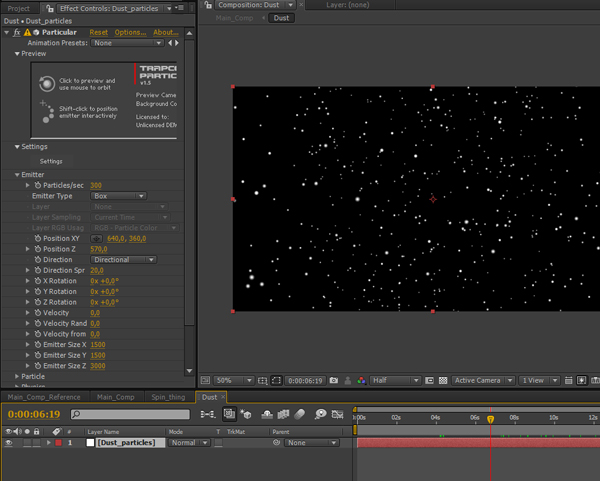600x481 pixels.
Task: Expand the Particle section
Action: point(17,377)
